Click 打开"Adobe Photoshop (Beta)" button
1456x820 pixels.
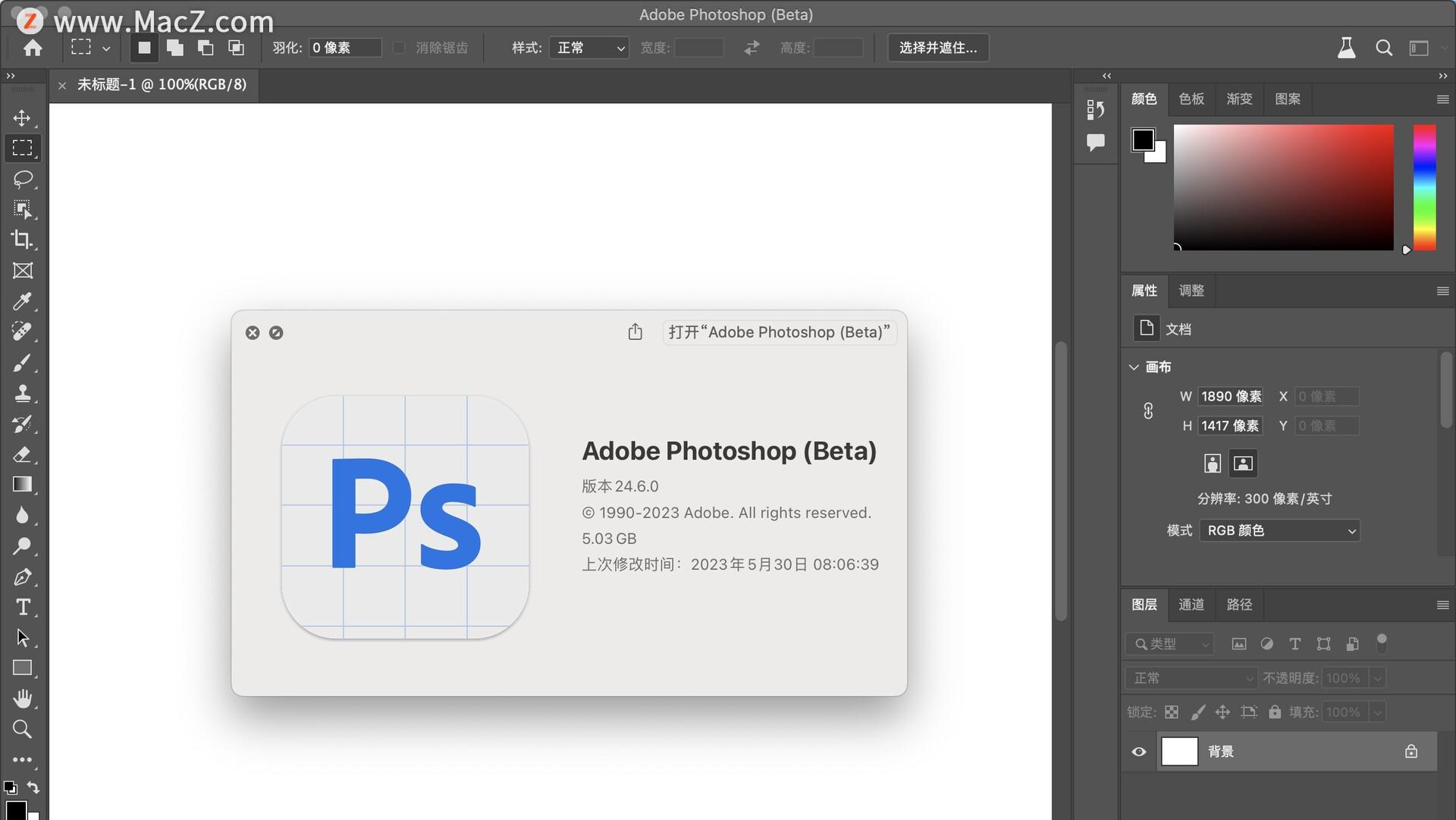coord(780,332)
